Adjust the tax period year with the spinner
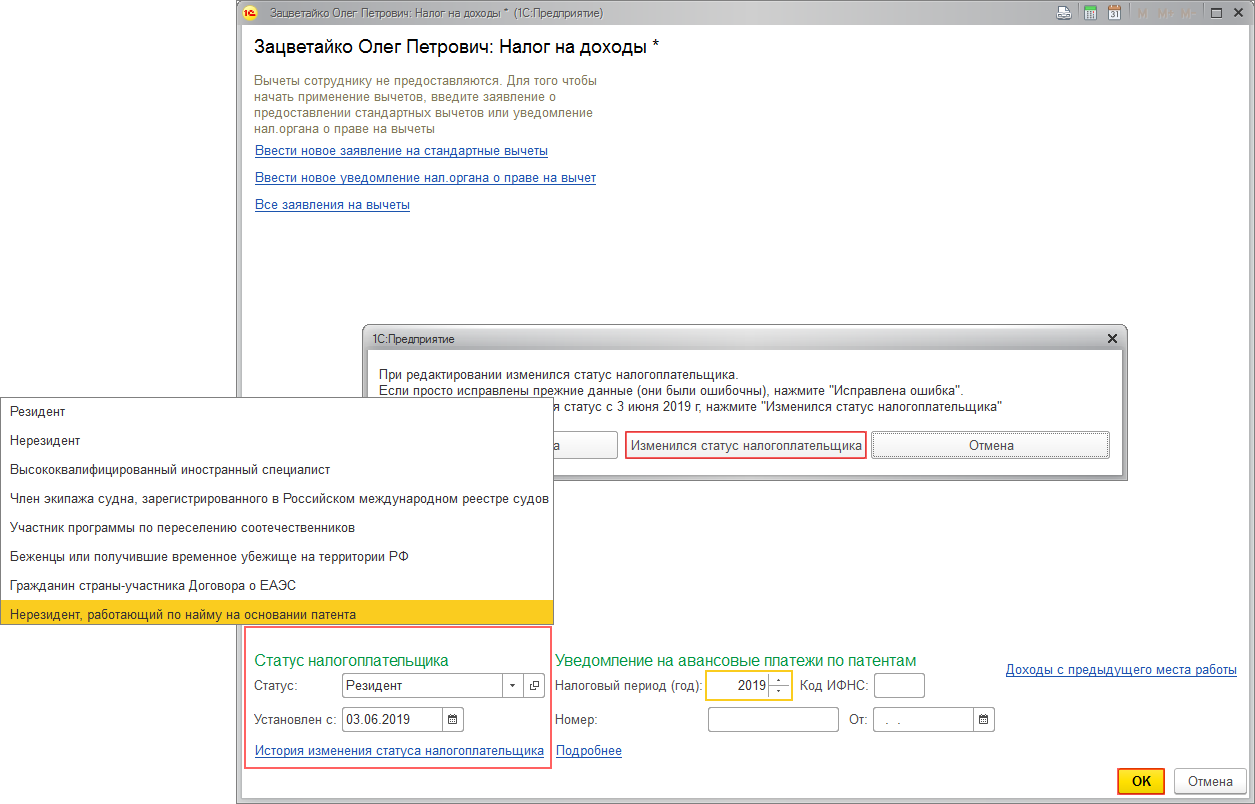1255x804 pixels. pyautogui.click(x=779, y=685)
